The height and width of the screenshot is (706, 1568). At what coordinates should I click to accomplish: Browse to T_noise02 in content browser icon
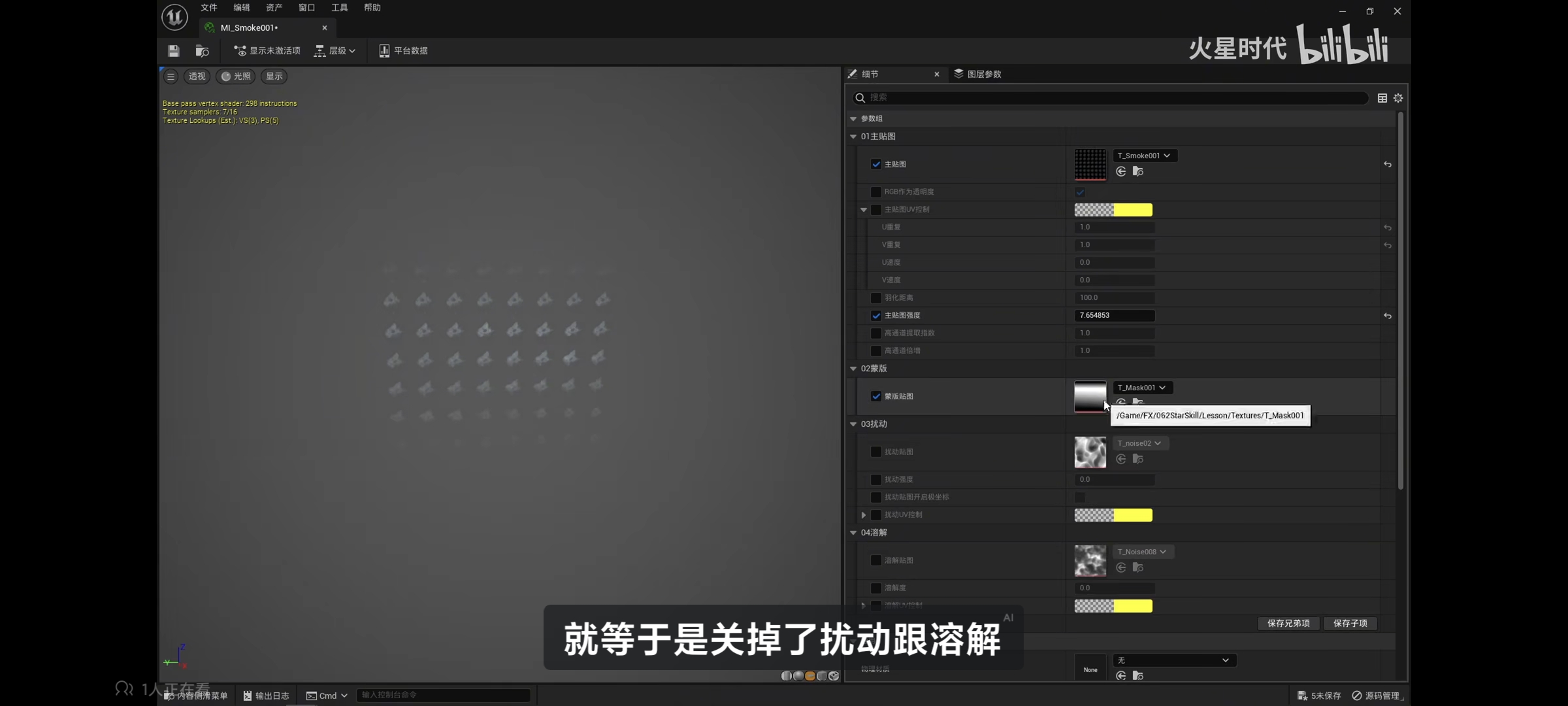click(1137, 459)
